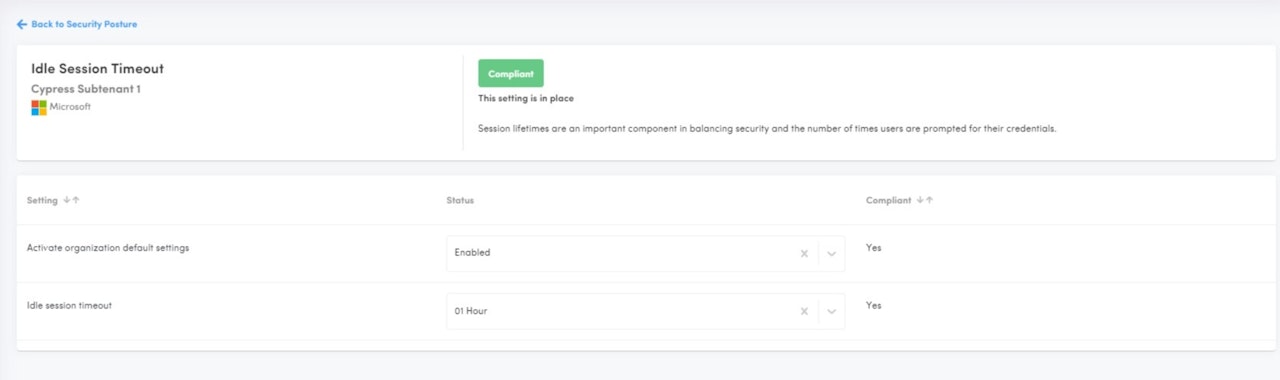Expand the 01 Hour dropdown chevron

pyautogui.click(x=831, y=311)
